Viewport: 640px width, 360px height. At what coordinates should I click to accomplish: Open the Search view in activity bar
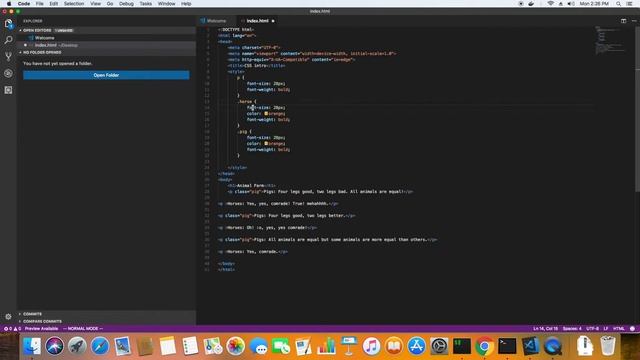[x=8, y=40]
